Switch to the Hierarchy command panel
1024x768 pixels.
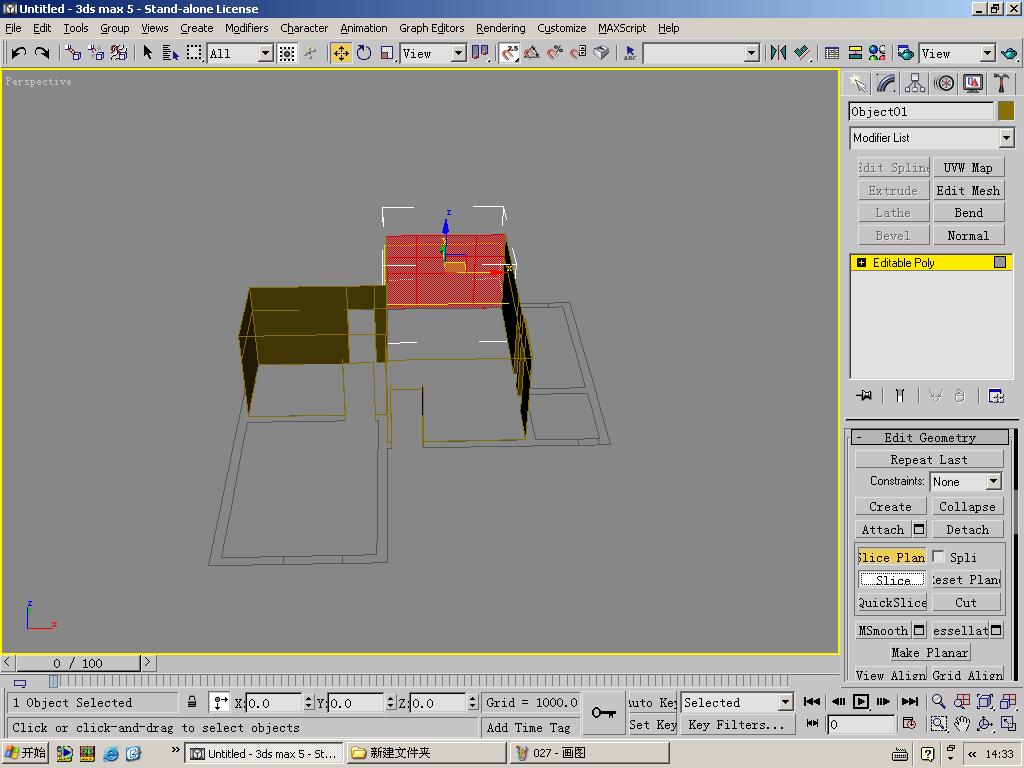915,84
